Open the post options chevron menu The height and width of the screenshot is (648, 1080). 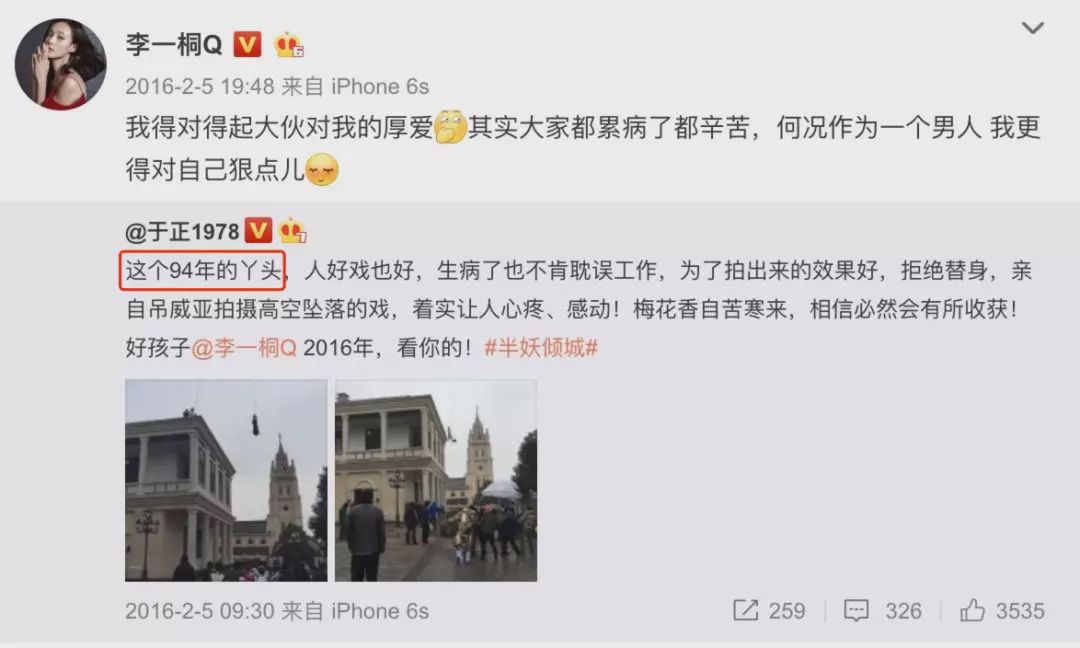pyautogui.click(x=1032, y=28)
